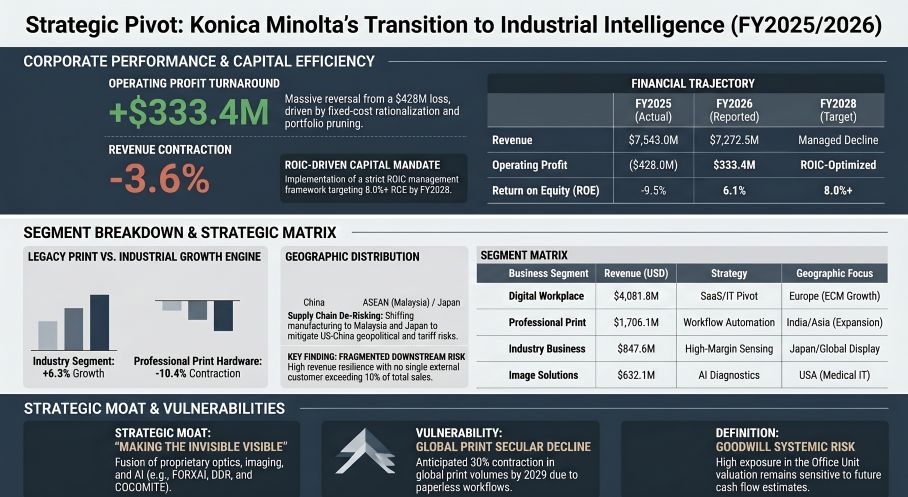Click 'SEGMENT BREAKDOWN & STRATEGIC MATRIX' heading
The image size is (908, 497).
180,233
